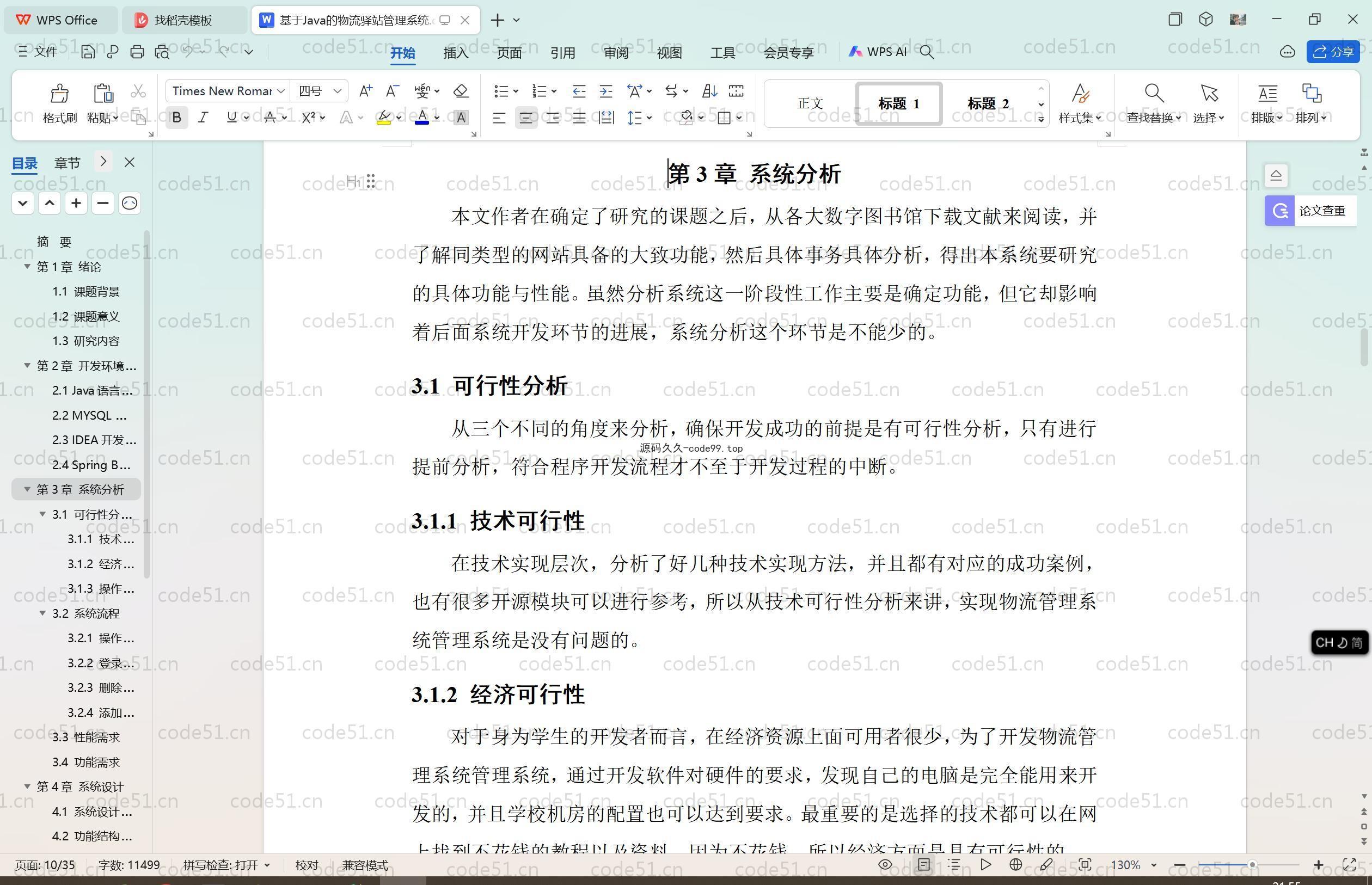Click the Character Shading icon
This screenshot has height=885, width=1372.
click(x=461, y=118)
